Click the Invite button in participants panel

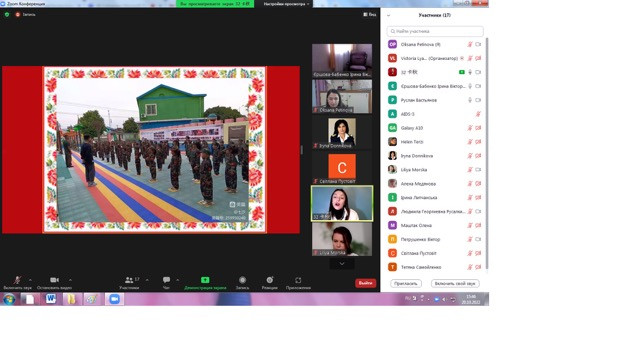click(406, 283)
